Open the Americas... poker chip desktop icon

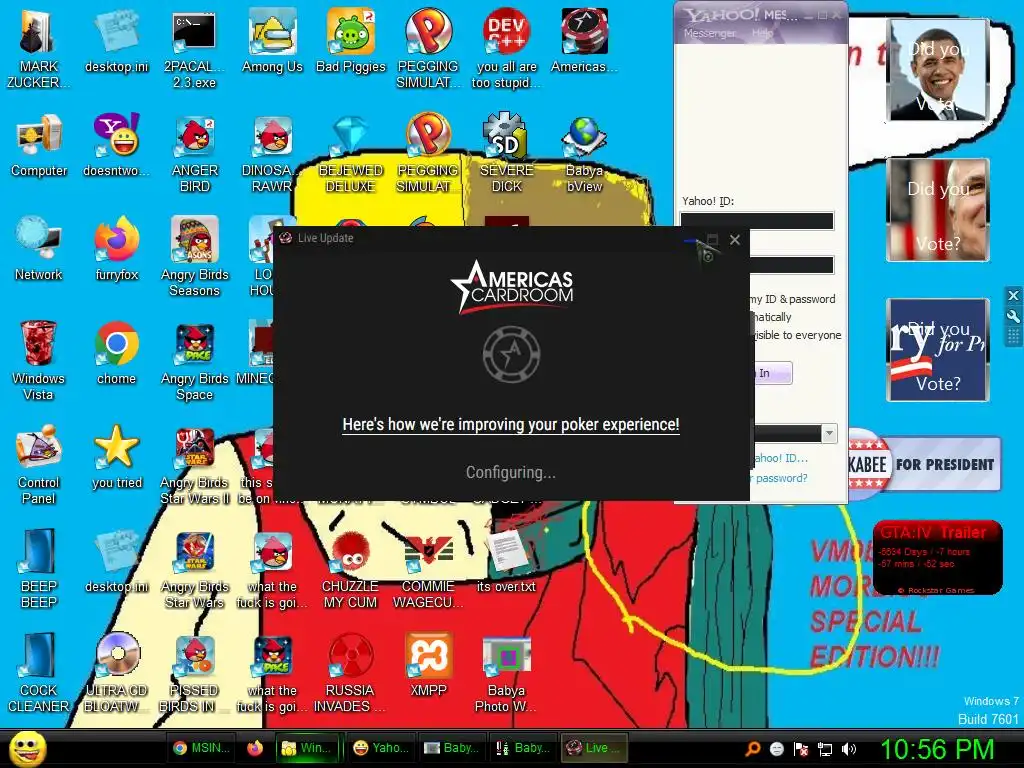pyautogui.click(x=584, y=40)
